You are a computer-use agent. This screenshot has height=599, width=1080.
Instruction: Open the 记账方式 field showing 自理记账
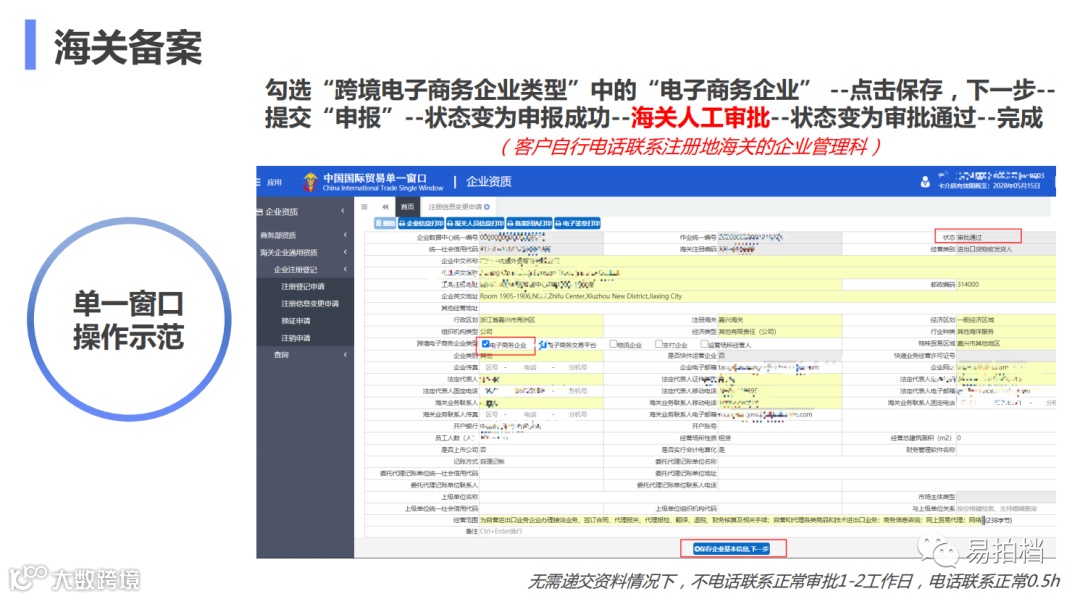click(541, 461)
